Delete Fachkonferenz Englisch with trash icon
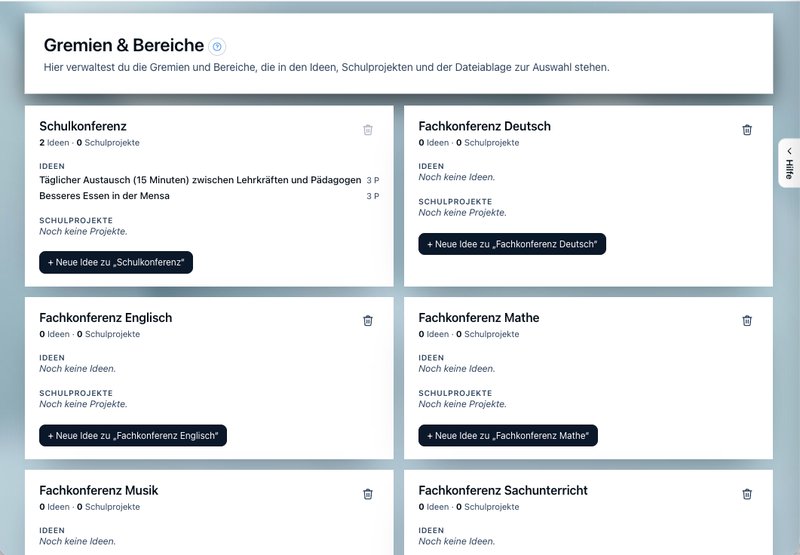The height and width of the screenshot is (555, 800). (x=368, y=320)
